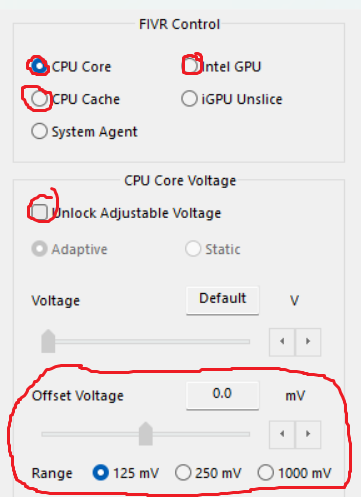Click the Default voltage value button
The height and width of the screenshot is (497, 363).
[223, 300]
